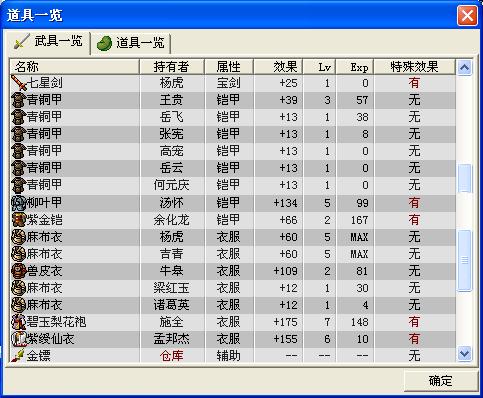This screenshot has height=398, width=483.
Task: Click the 紫金铠 armor icon
Action: (18, 220)
